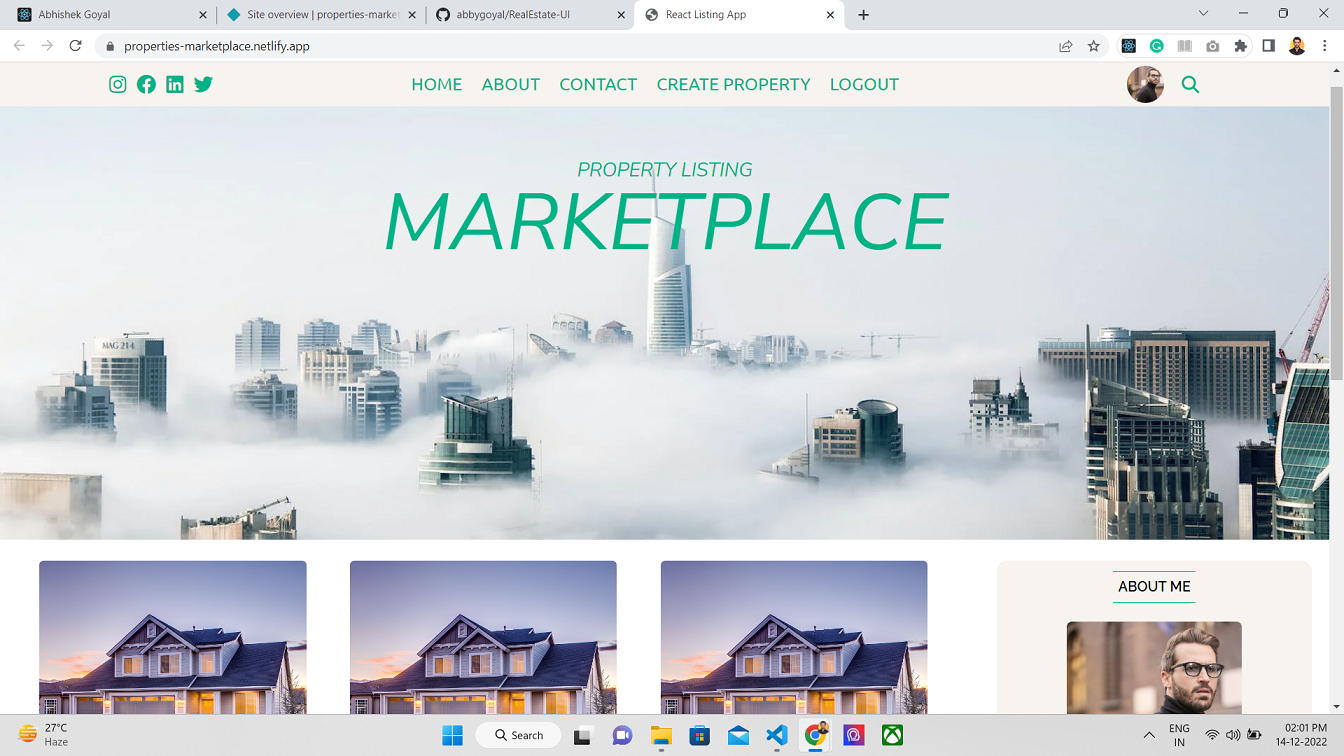Open the CREATE PROPERTY page
Screen dimensions: 1344x756
734,84
